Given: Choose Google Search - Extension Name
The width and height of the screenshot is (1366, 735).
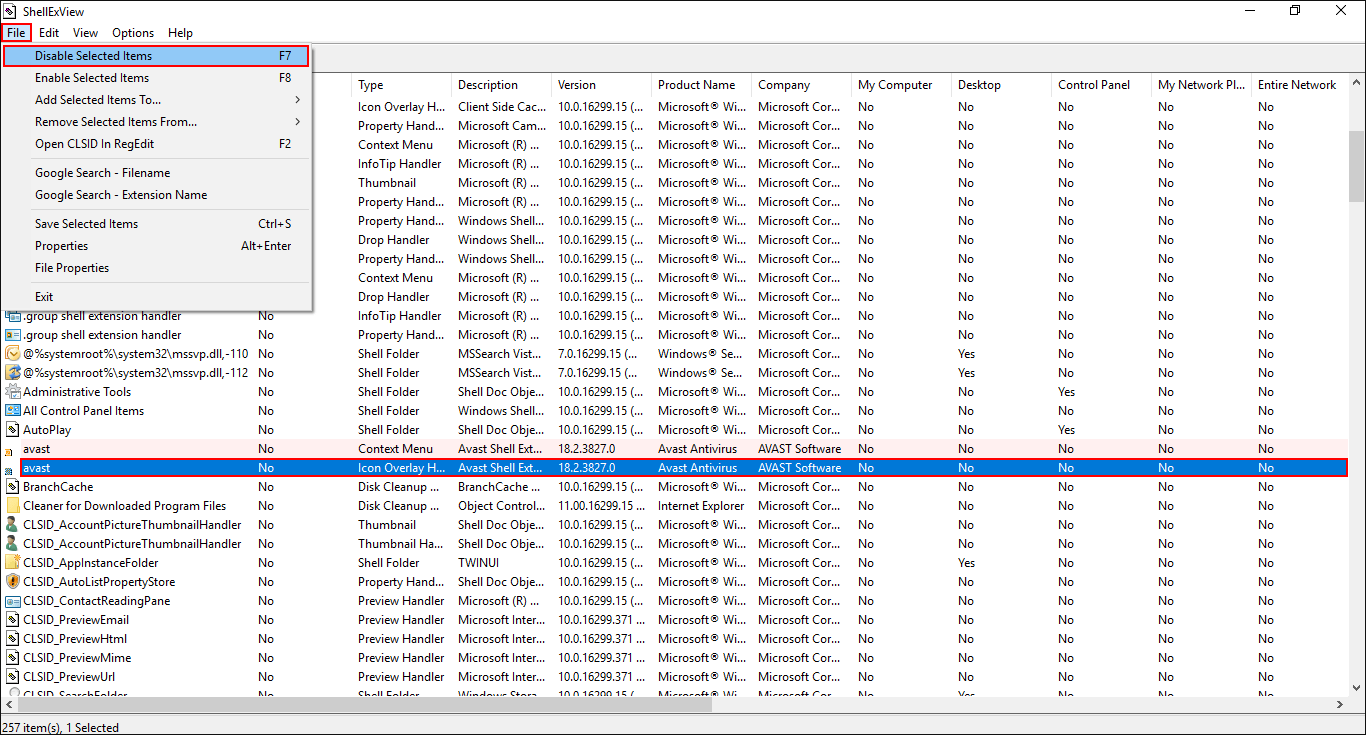Looking at the screenshot, I should point(156,195).
